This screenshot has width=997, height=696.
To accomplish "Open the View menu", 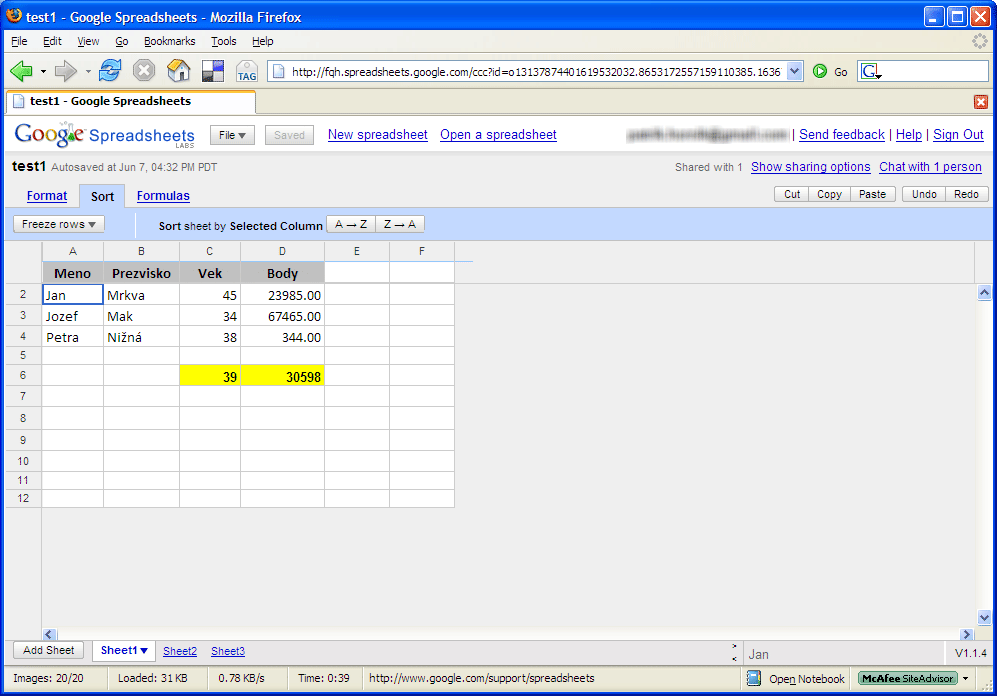I will point(88,41).
